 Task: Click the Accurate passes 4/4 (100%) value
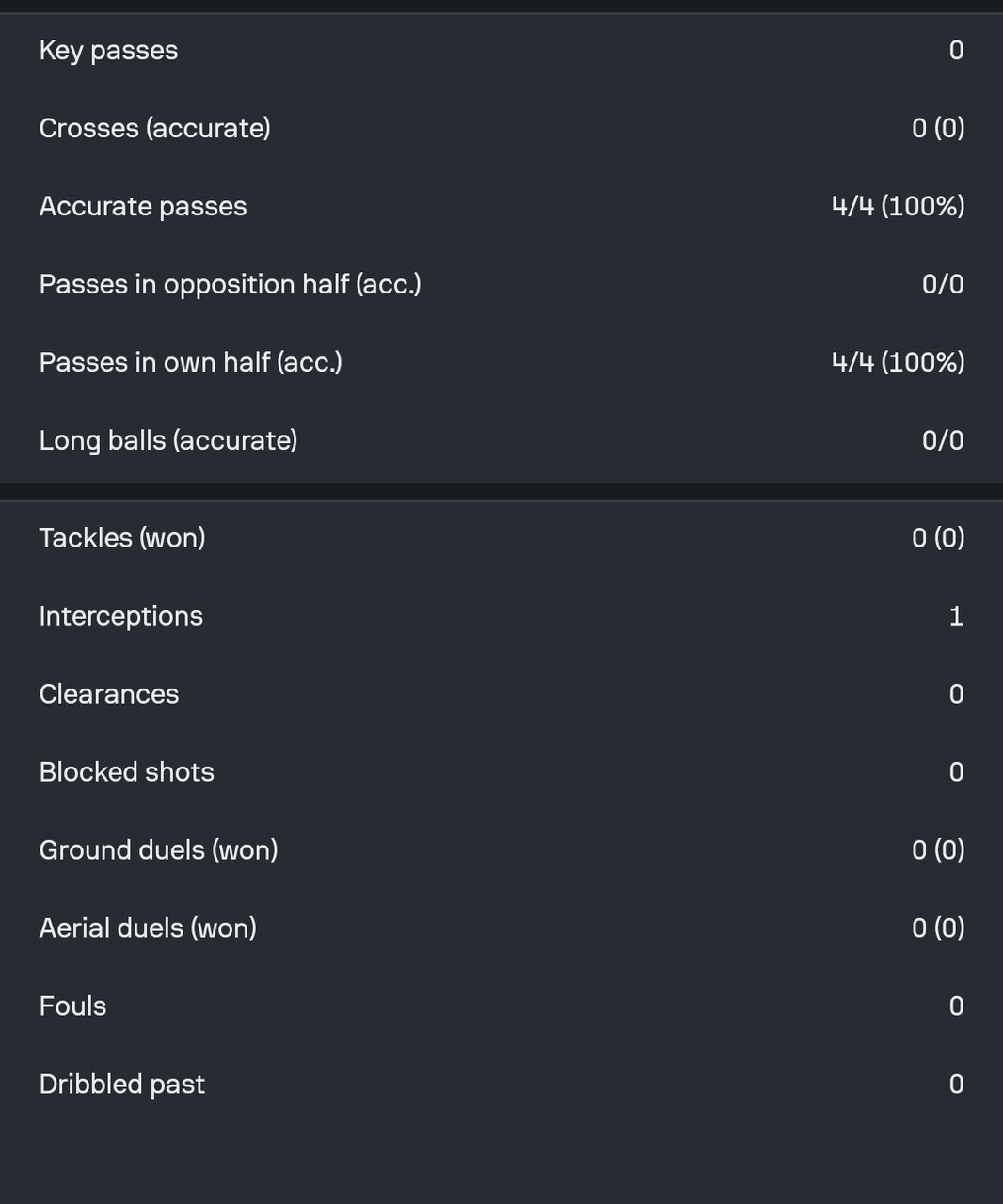898,207
